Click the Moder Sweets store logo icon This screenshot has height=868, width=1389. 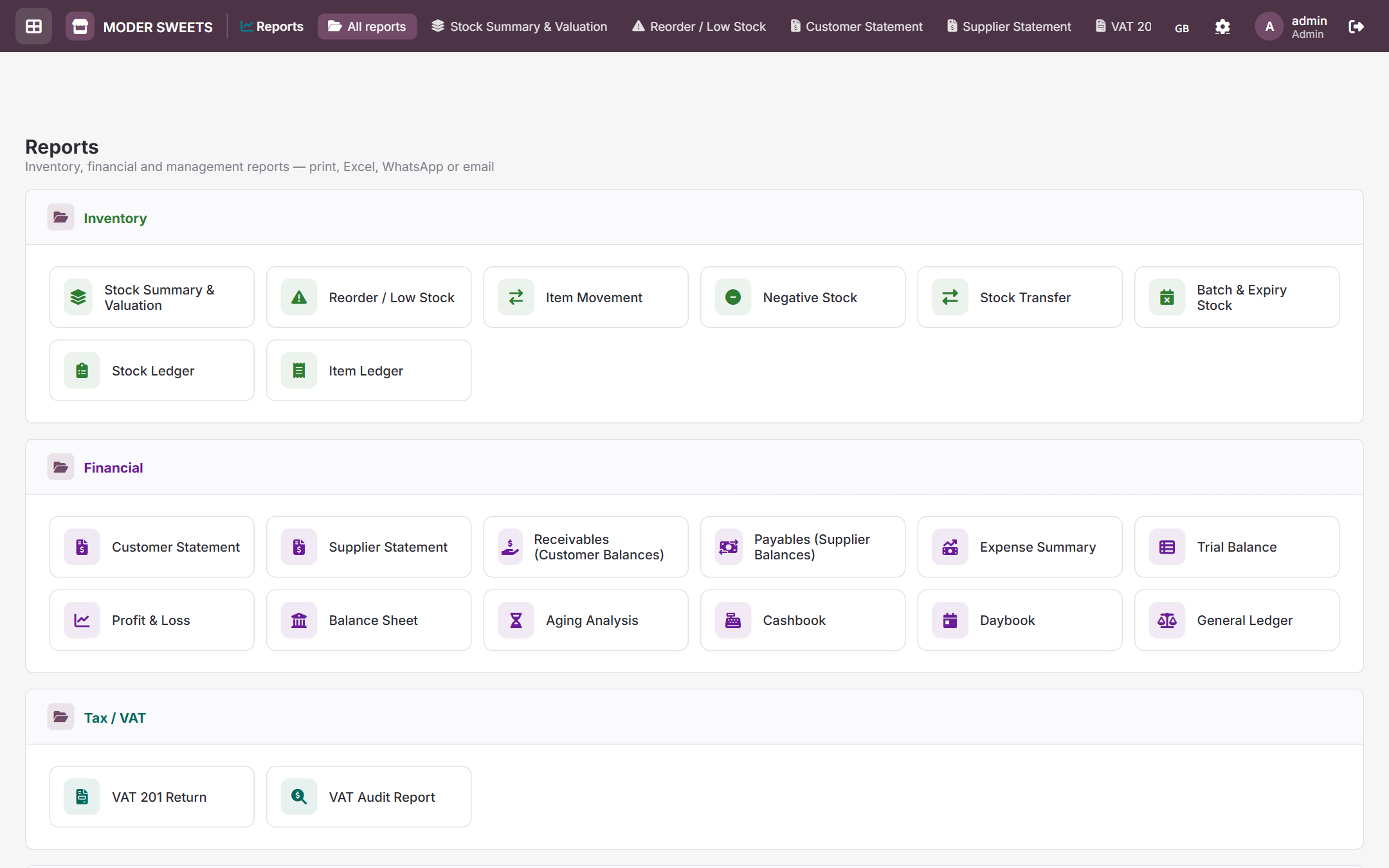[x=80, y=26]
